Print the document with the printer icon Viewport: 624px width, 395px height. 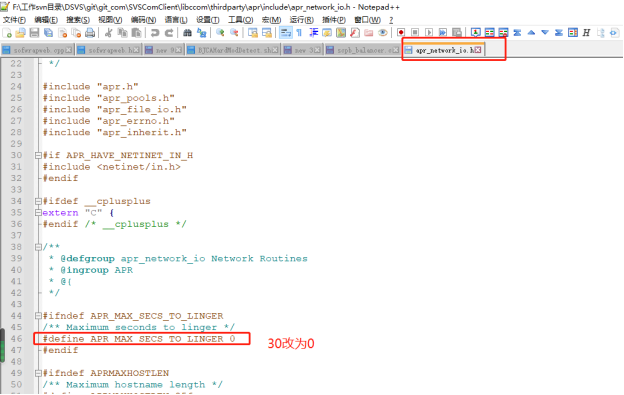coord(90,33)
